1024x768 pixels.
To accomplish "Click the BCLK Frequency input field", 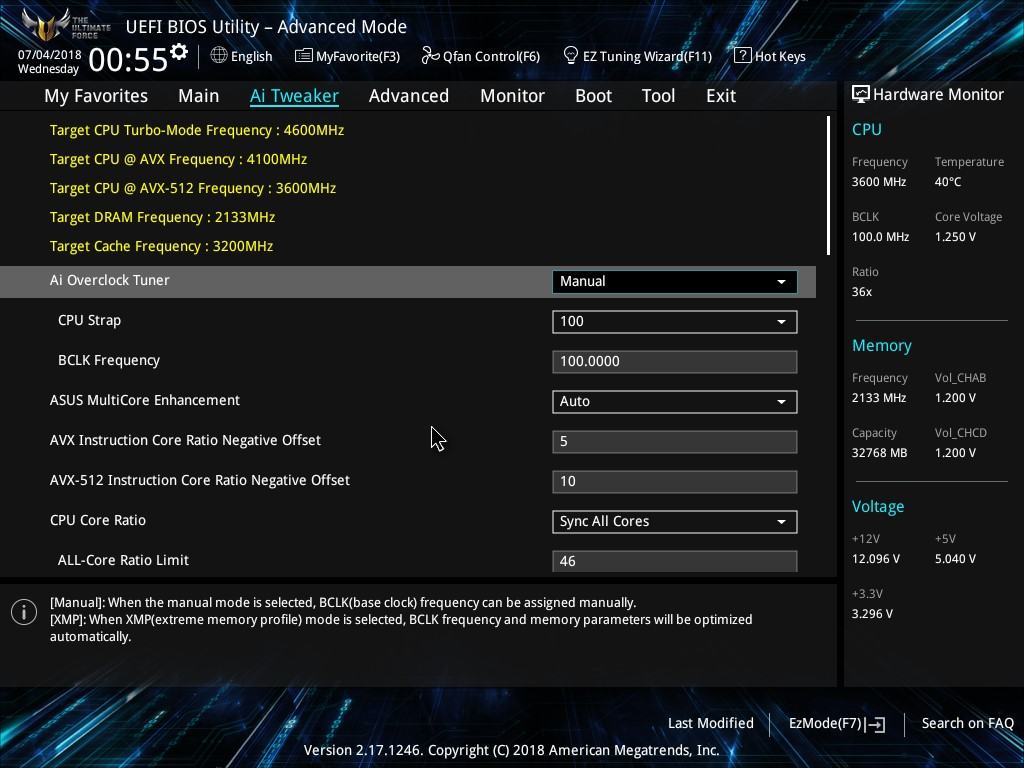I will 675,361.
